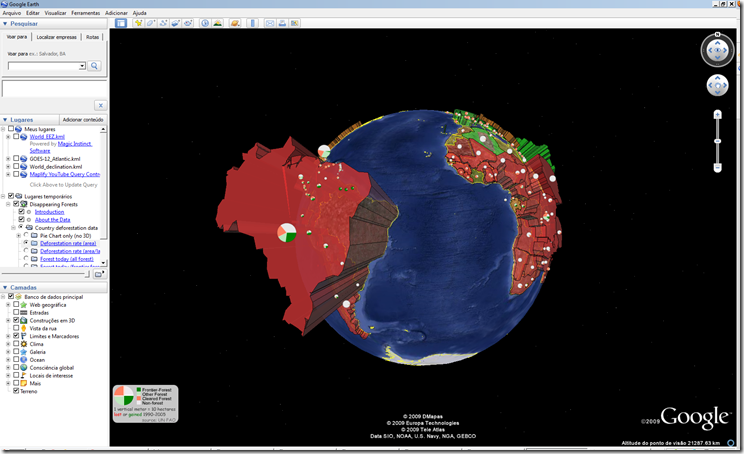Screen dimensions: 744x454
Task: Check the World_EEZ.kml checkbox
Action: 17,137
